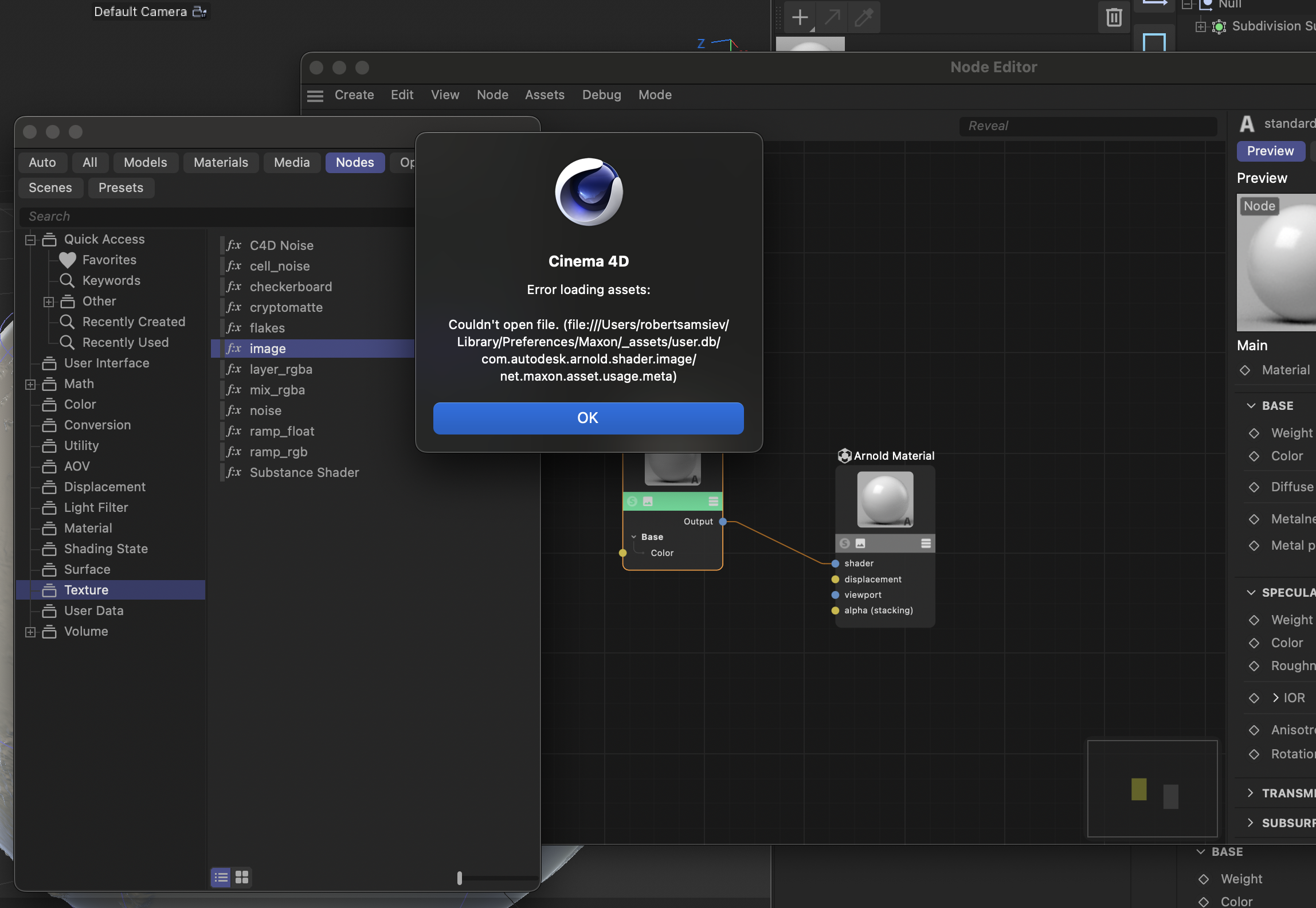The height and width of the screenshot is (908, 1316).
Task: Toggle the Material keyframe diamond under Main
Action: (1245, 370)
